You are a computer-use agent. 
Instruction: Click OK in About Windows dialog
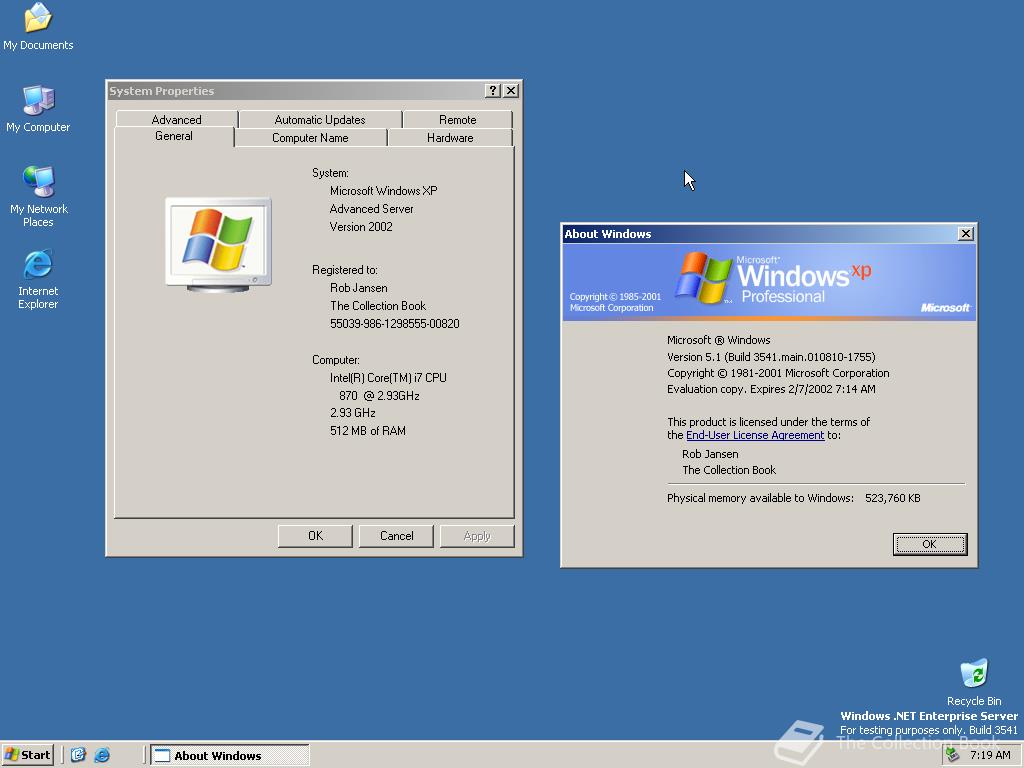(x=930, y=544)
